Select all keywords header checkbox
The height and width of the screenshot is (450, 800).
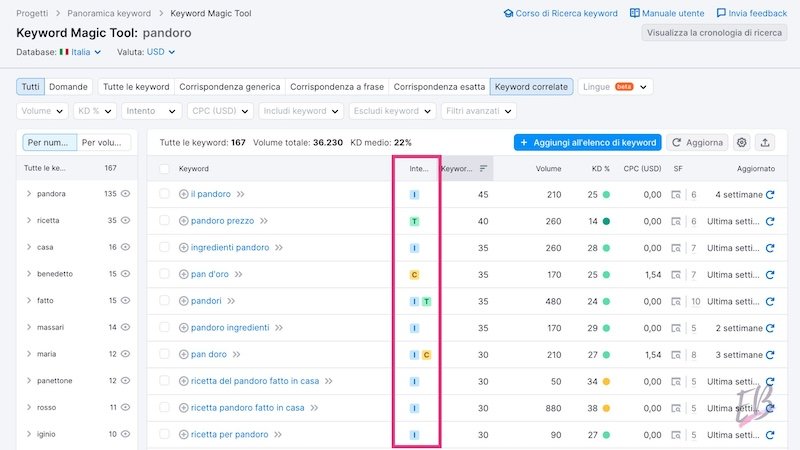point(164,169)
